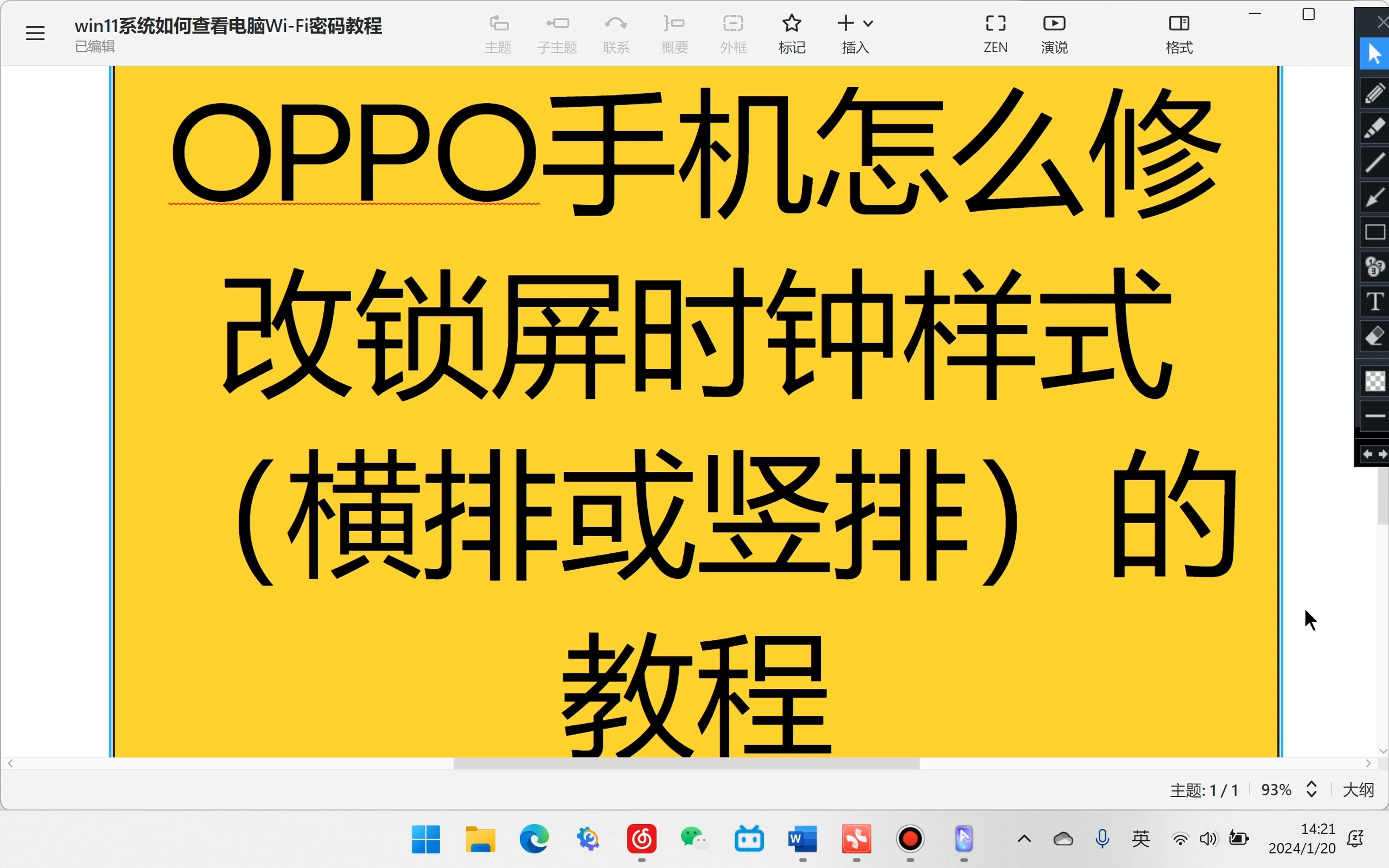Click the vertical scrollbar thumb
This screenshot has height=868, width=1389.
1383,495
